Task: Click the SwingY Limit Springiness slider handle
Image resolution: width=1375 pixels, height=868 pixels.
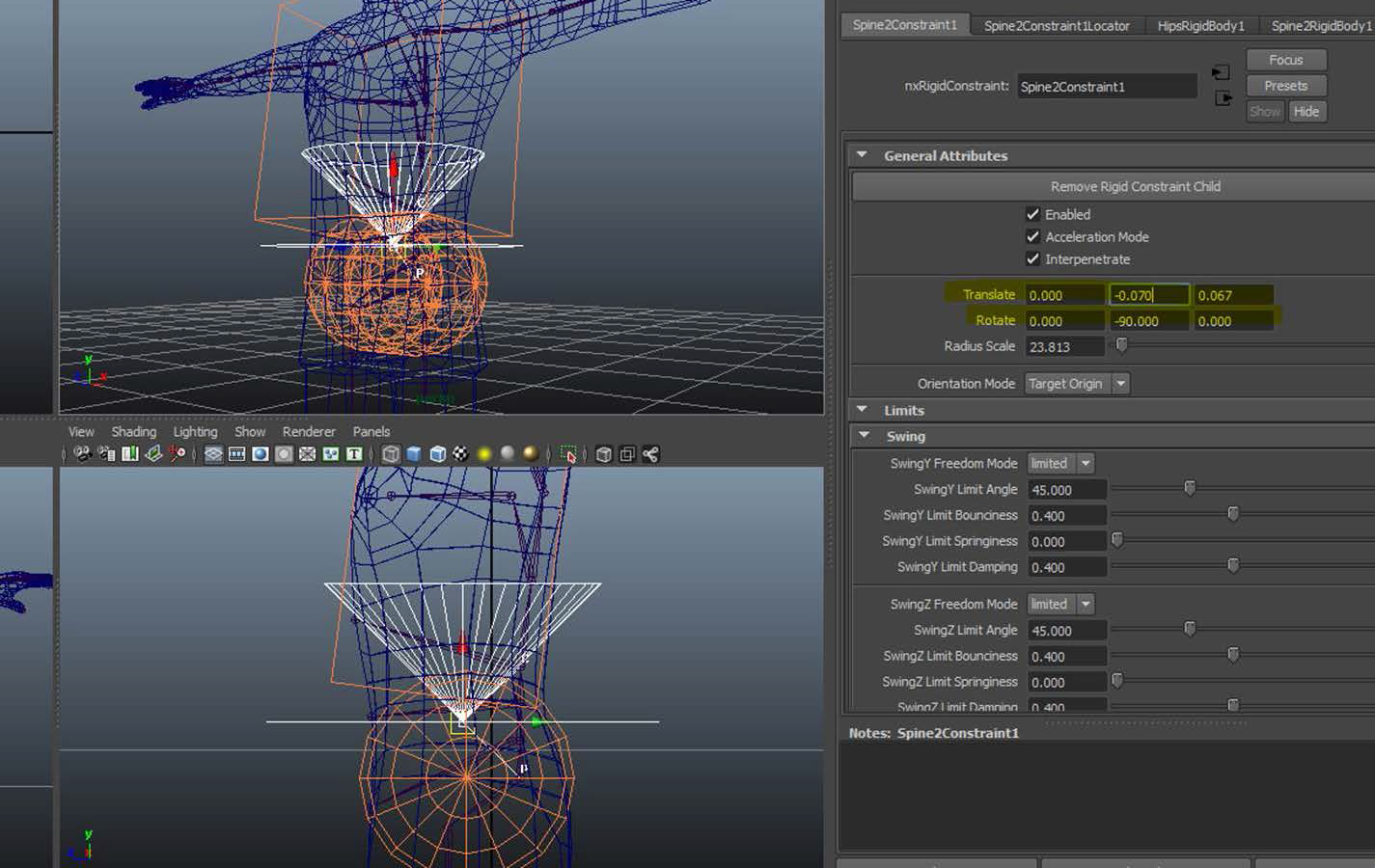Action: (x=1117, y=540)
